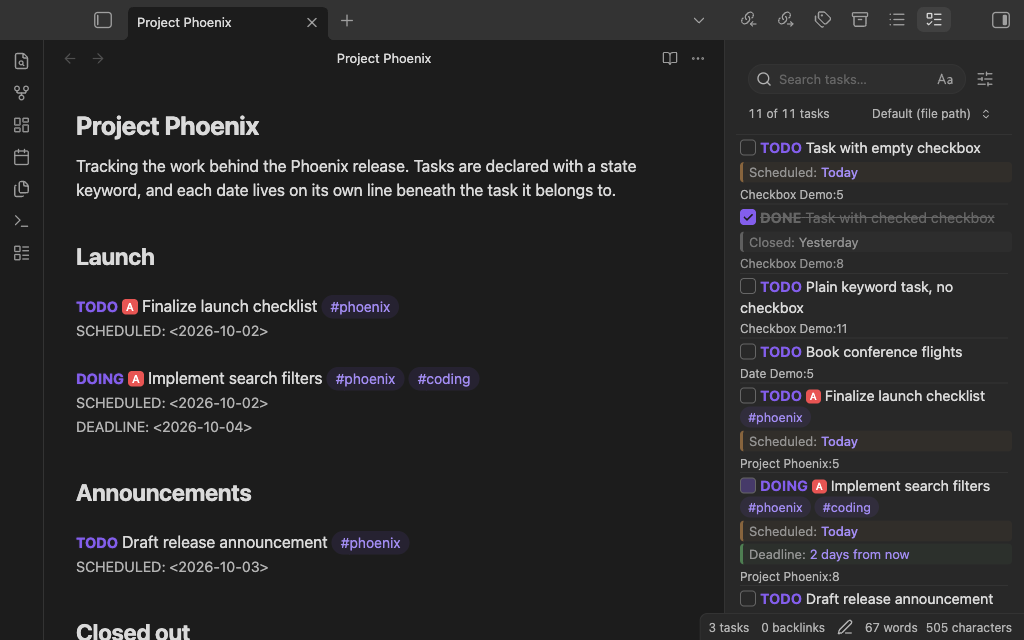Expand the tab list chevron
The height and width of the screenshot is (640, 1024).
coord(699,21)
